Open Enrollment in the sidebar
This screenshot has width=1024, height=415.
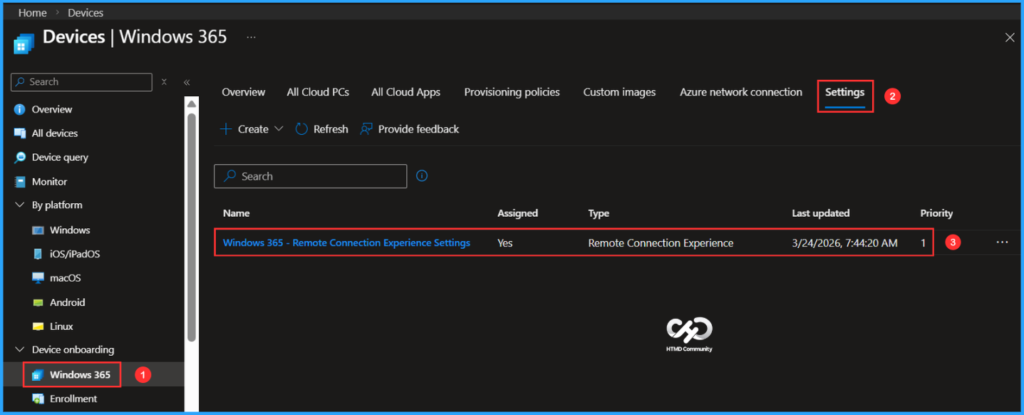73,399
